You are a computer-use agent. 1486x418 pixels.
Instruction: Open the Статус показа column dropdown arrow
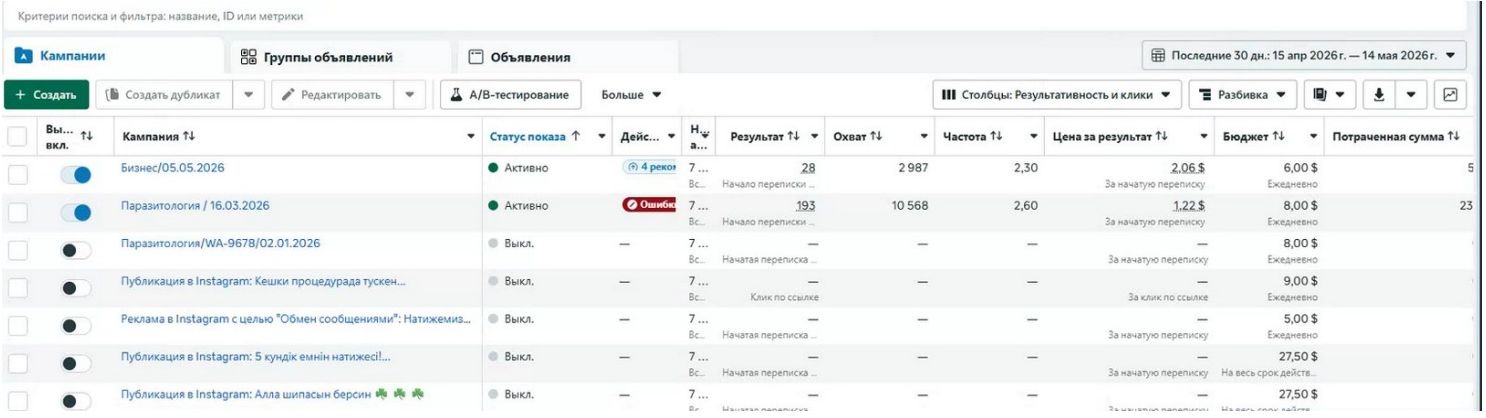tap(603, 137)
